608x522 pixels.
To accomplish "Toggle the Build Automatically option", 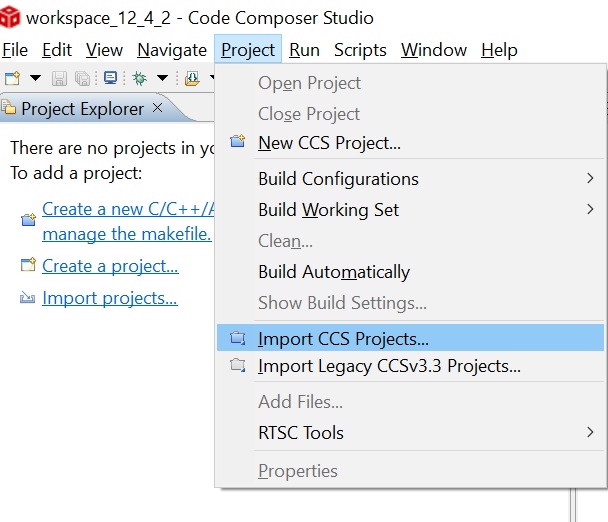I will coord(334,272).
